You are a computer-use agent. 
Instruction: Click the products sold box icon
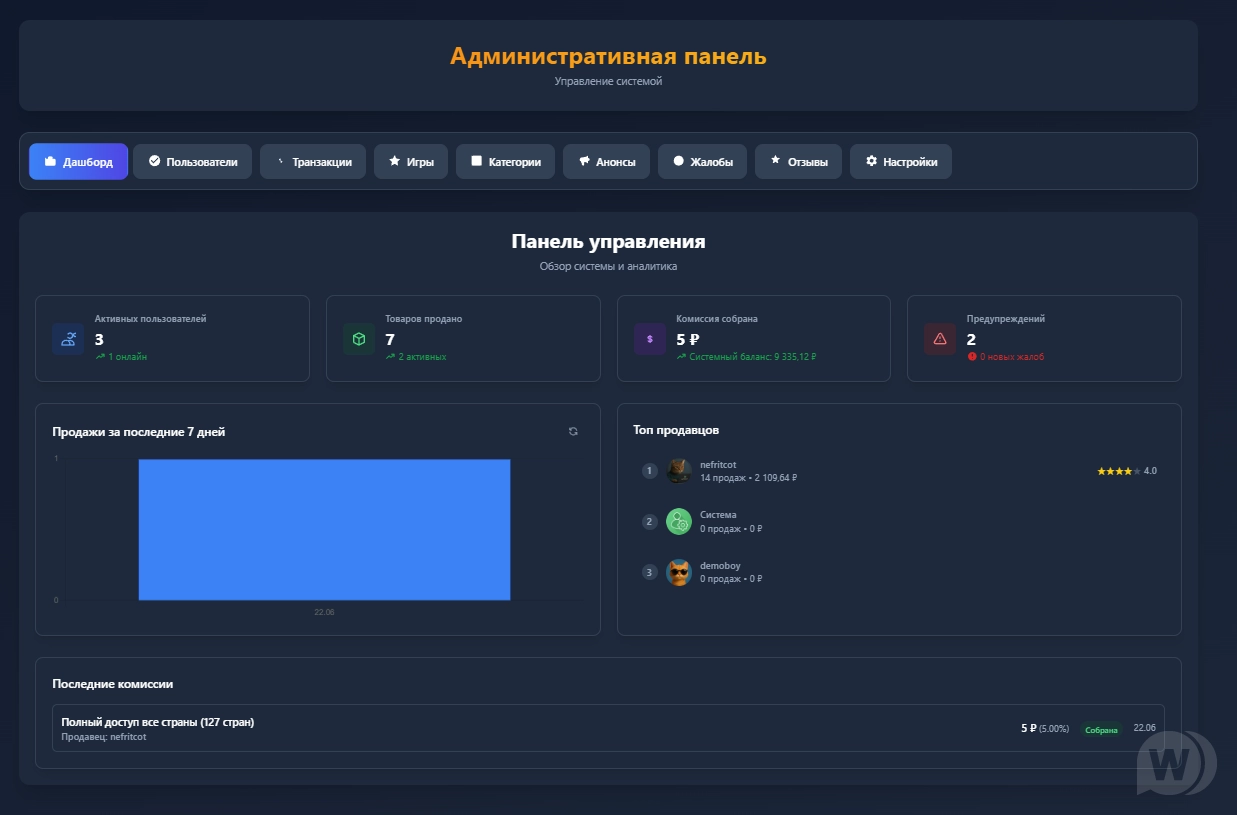(359, 339)
